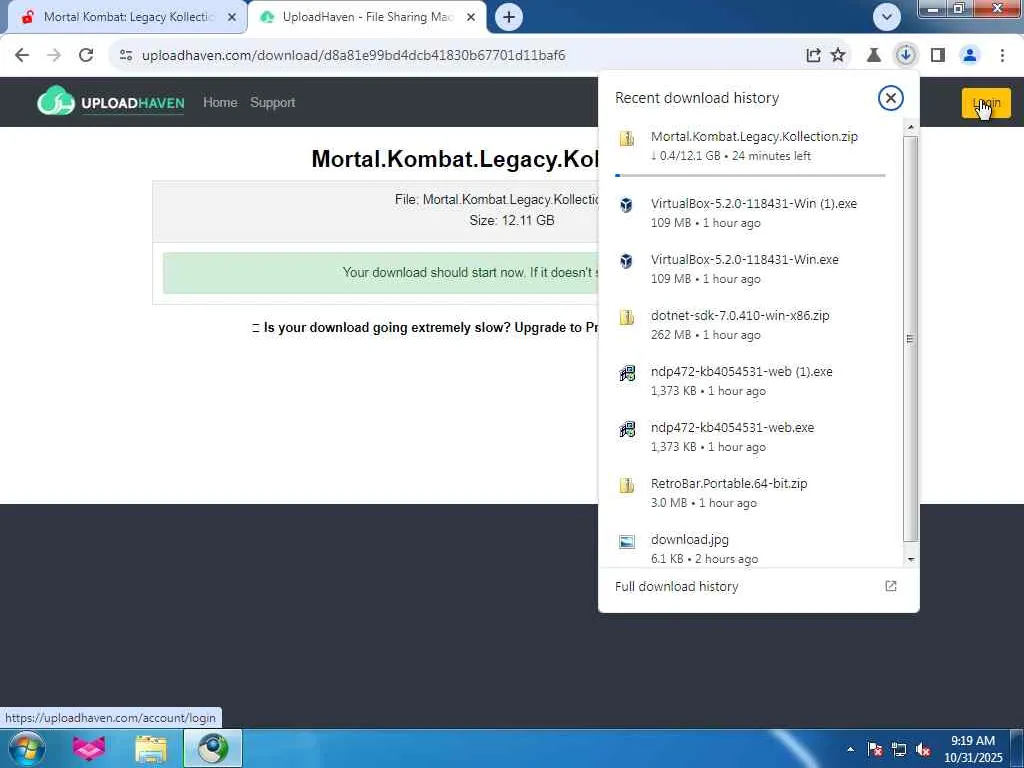Open the Support navigation link
The width and height of the screenshot is (1024, 768).
click(272, 103)
